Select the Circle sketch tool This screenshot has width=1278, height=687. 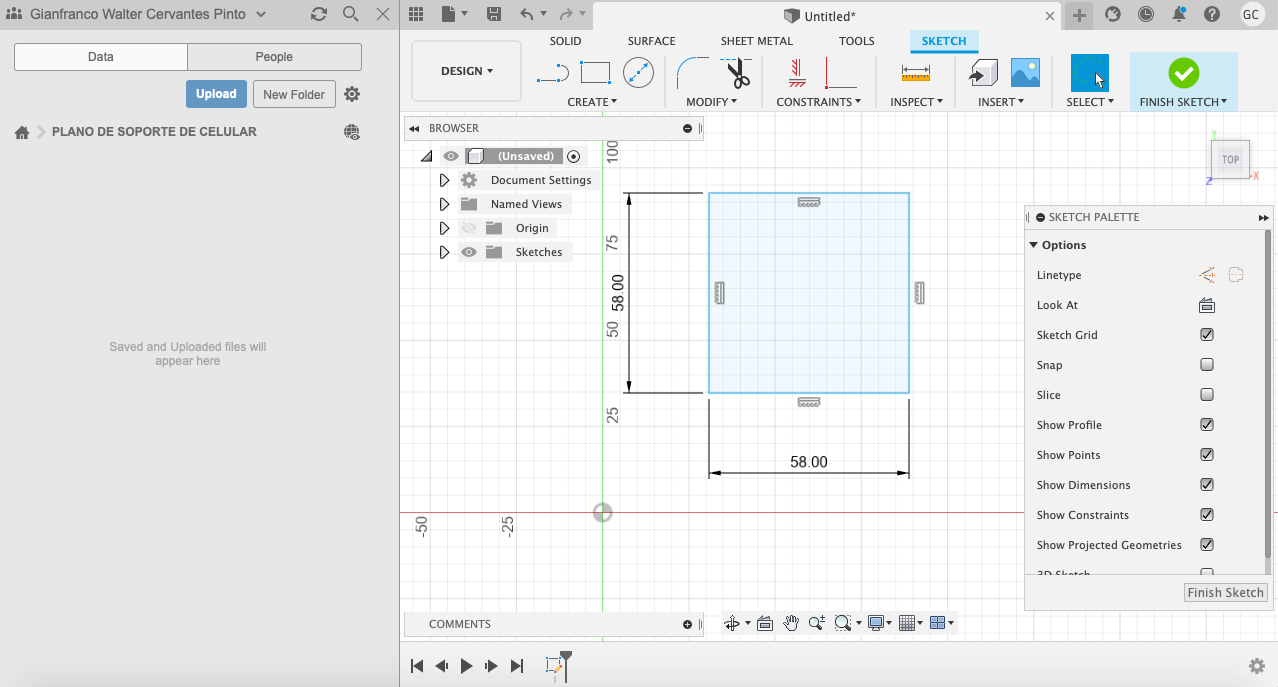638,72
